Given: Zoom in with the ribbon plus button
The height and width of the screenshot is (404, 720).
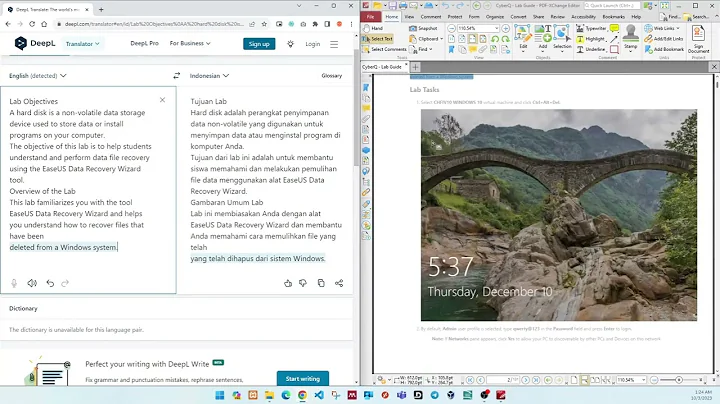Looking at the screenshot, I should point(506,28).
